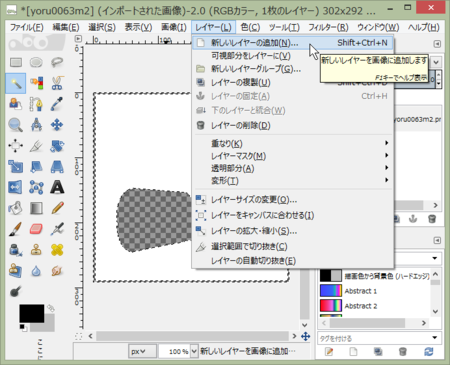Open the 編集(E) menu

pyautogui.click(x=66, y=27)
